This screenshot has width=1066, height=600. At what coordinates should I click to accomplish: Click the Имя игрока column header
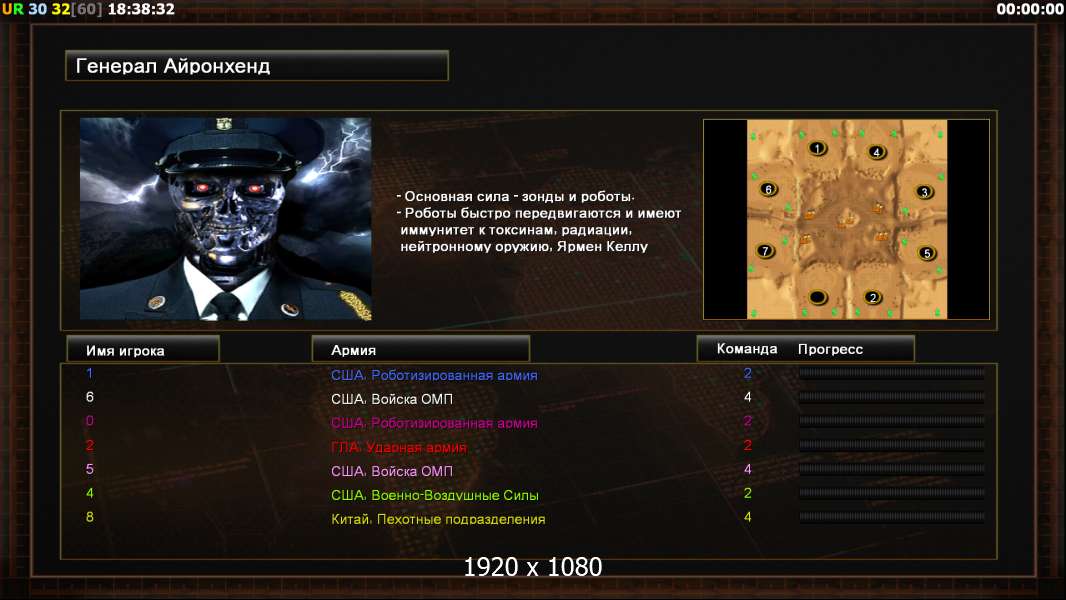tap(143, 349)
